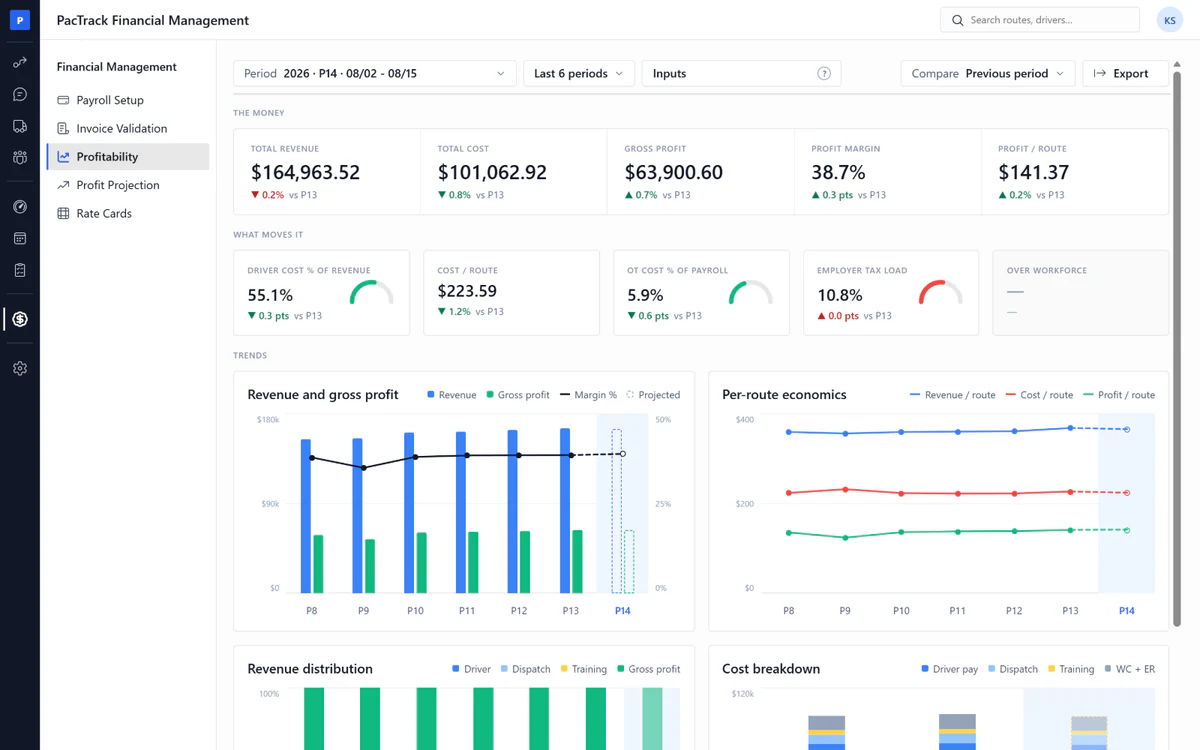
Task: Open the Period dropdown
Action: 375,73
